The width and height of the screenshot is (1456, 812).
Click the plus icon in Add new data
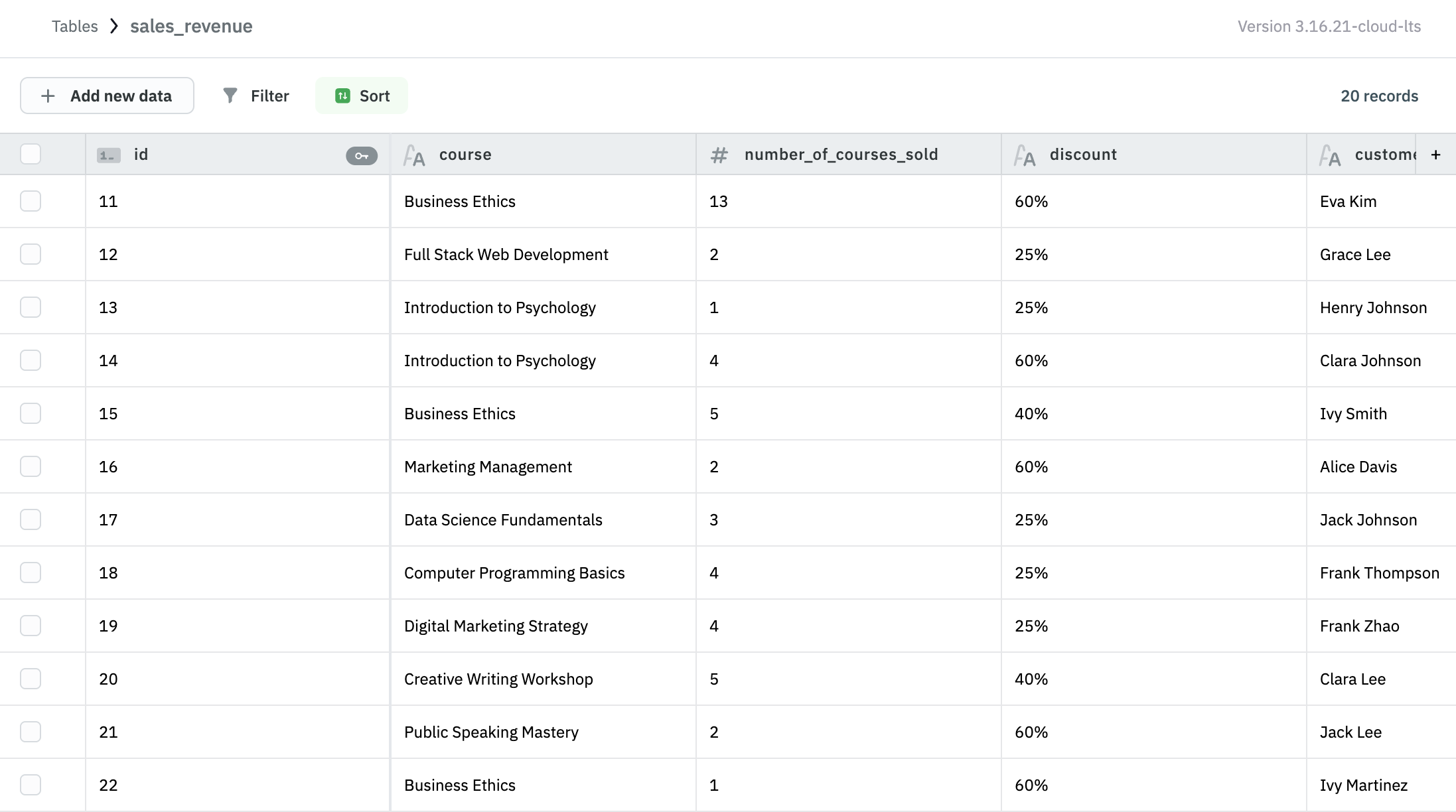[48, 95]
